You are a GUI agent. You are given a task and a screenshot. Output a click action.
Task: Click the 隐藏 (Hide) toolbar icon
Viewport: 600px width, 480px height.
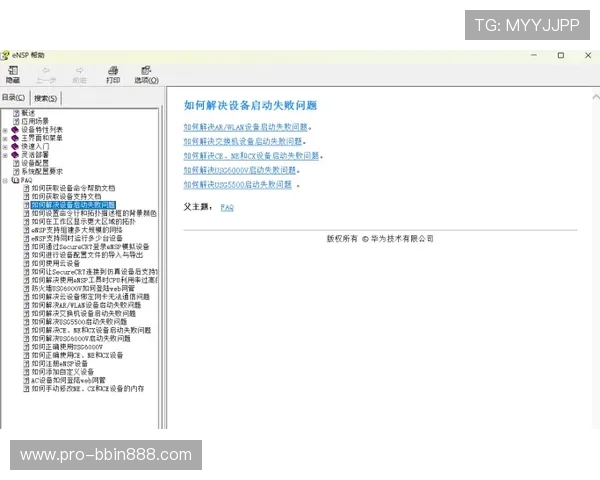pos(13,71)
